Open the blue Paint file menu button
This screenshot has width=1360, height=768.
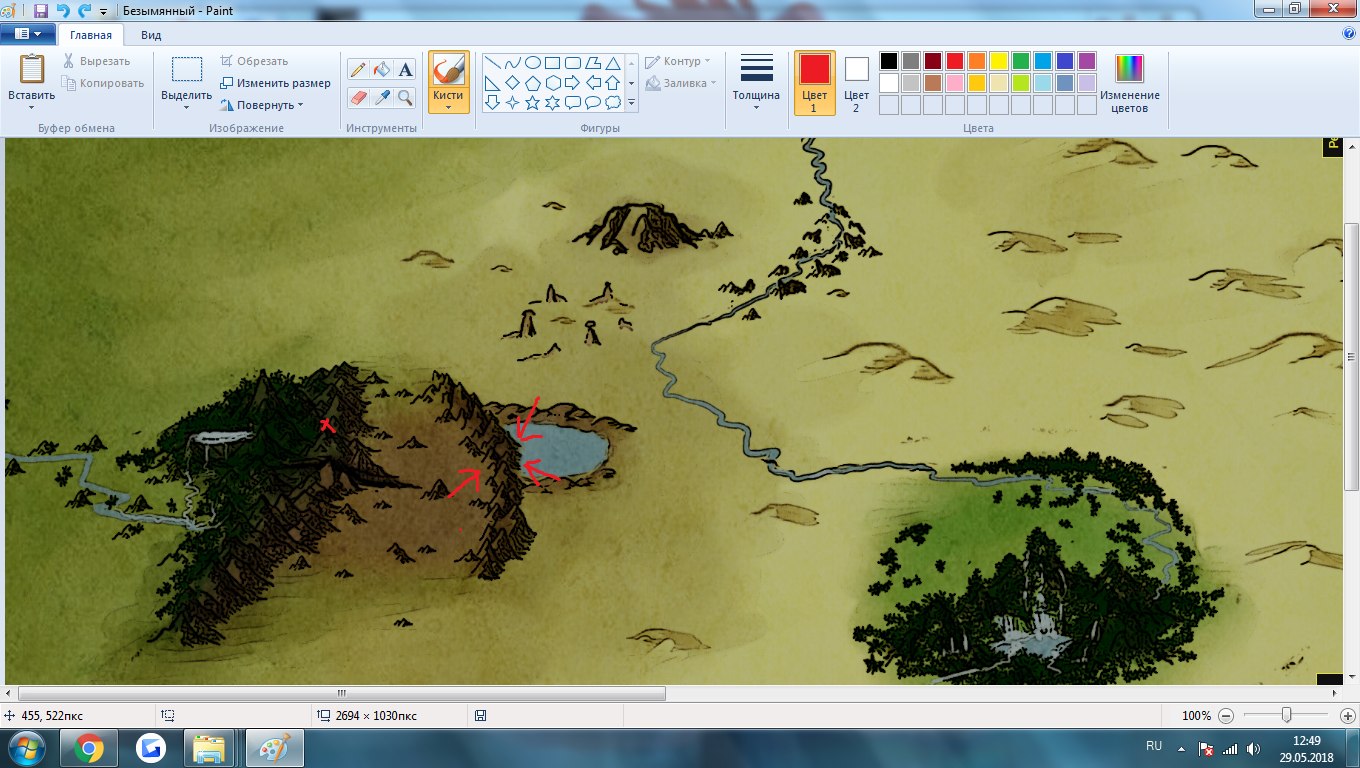27,34
